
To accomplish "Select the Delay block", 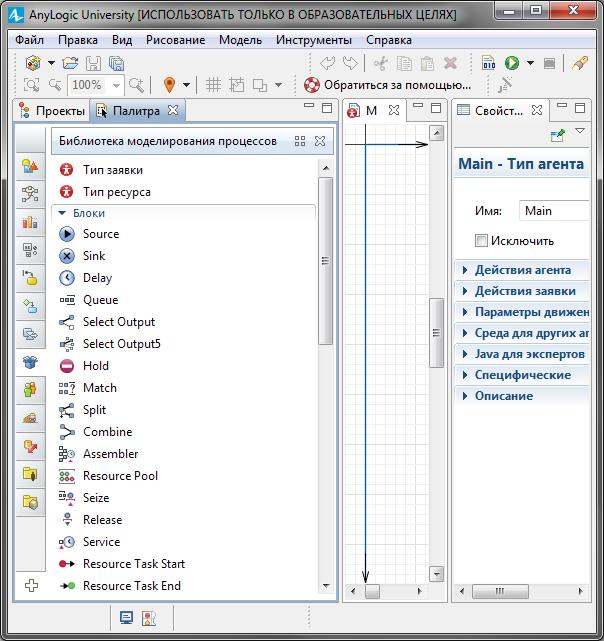I will coord(97,278).
